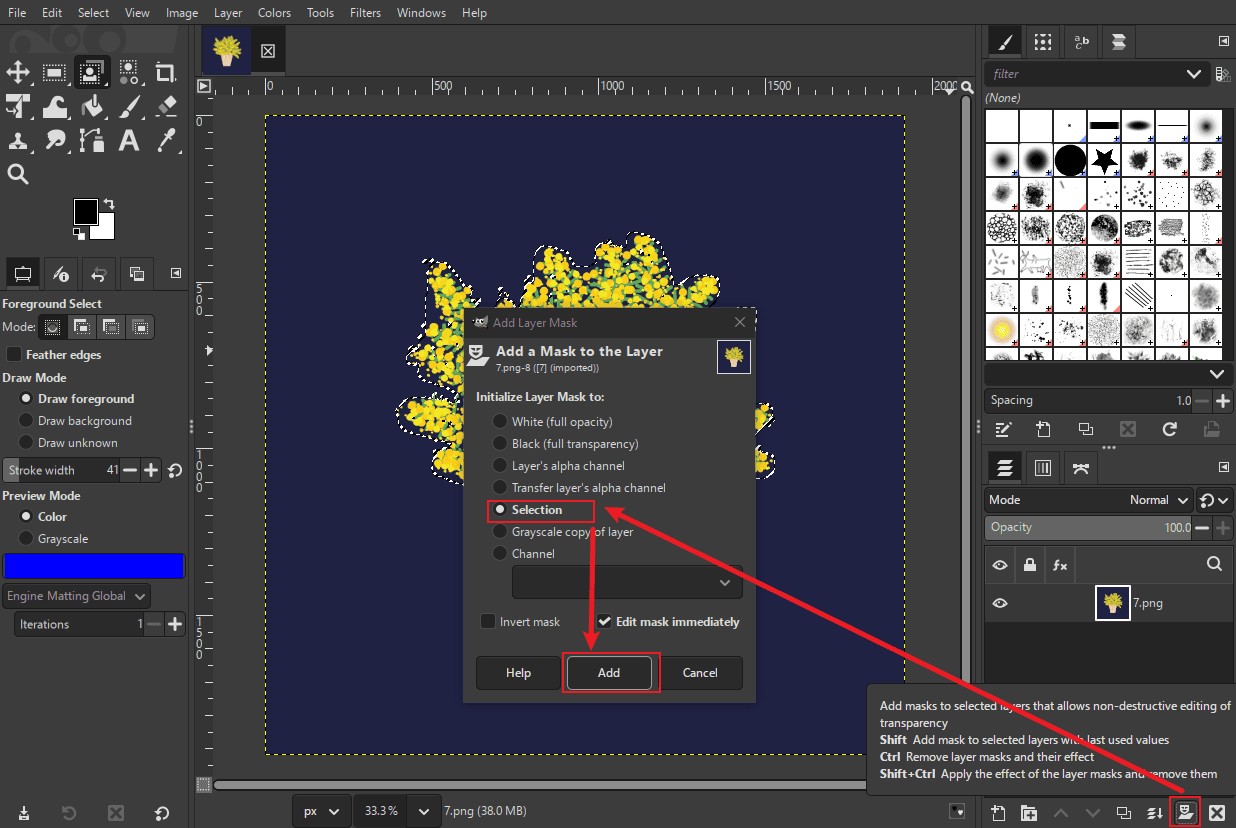Click the 7.png layer thumbnail
Image resolution: width=1236 pixels, height=828 pixels.
(x=1113, y=602)
